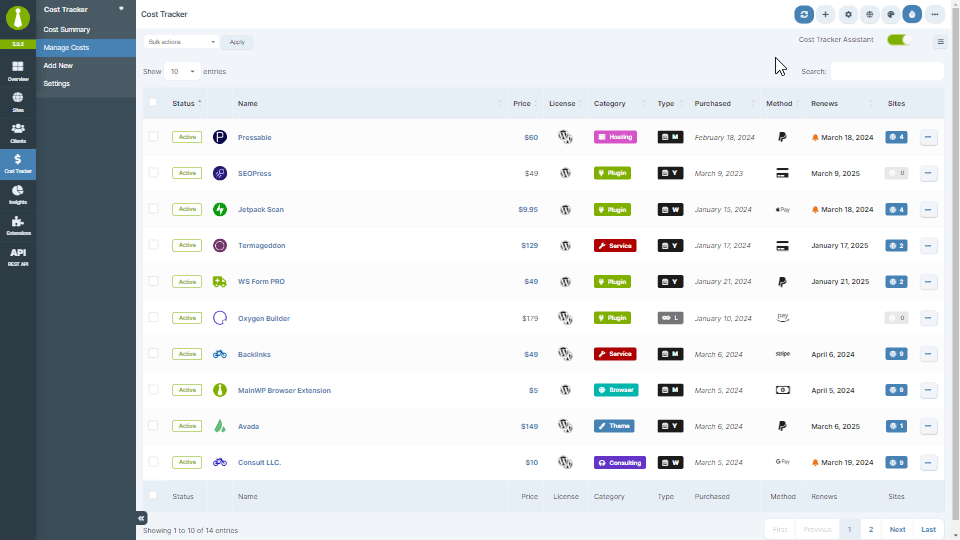This screenshot has width=960, height=540.
Task: Click the Pressable product logo icon
Action: pos(220,137)
